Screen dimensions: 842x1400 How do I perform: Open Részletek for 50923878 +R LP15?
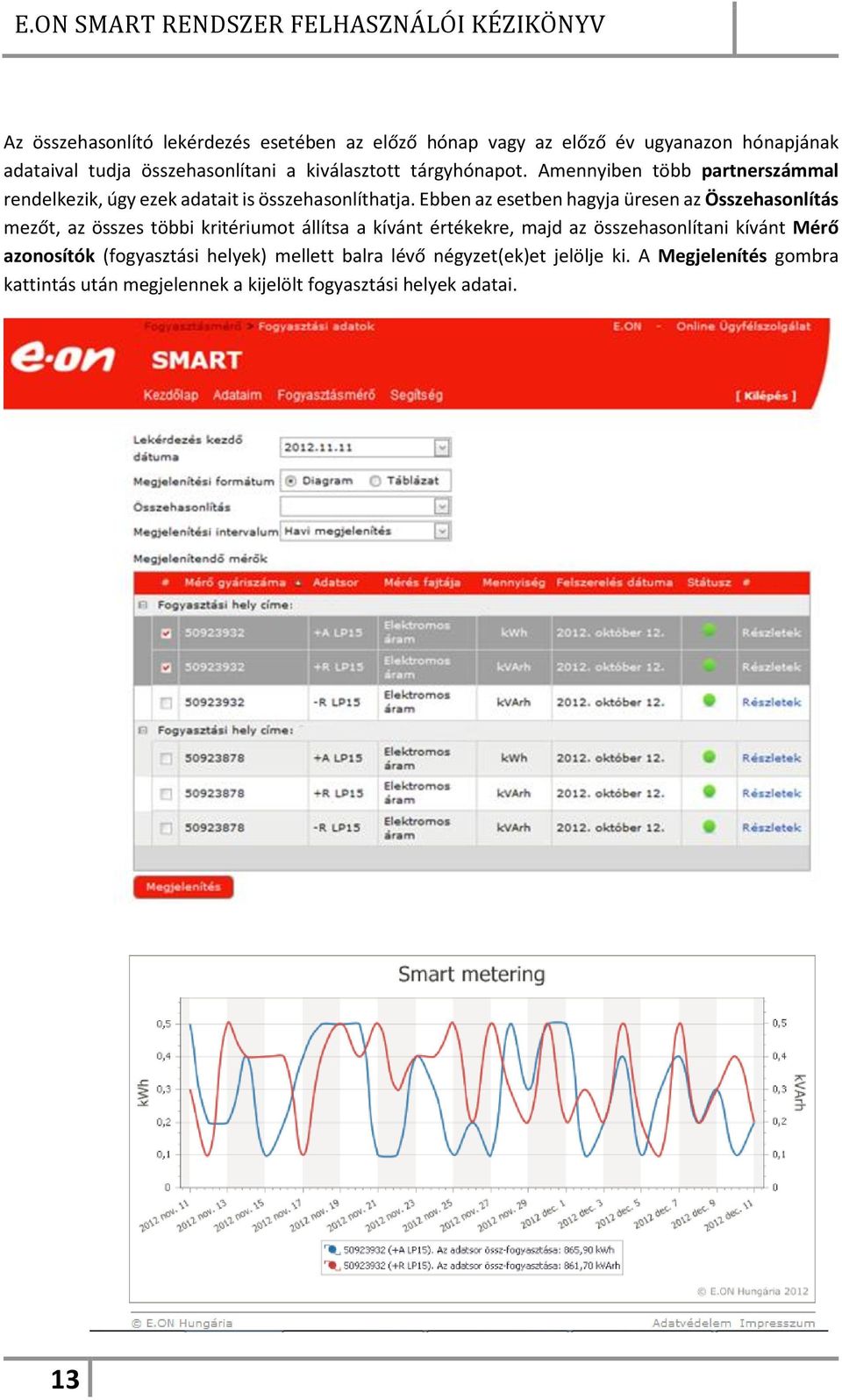point(771,794)
